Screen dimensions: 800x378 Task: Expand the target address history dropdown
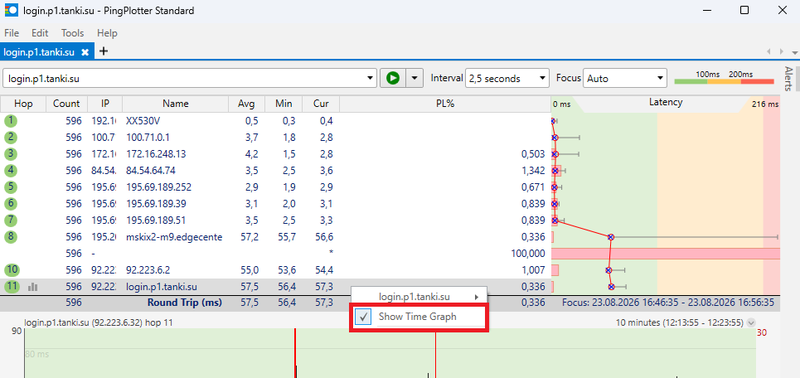click(x=371, y=79)
